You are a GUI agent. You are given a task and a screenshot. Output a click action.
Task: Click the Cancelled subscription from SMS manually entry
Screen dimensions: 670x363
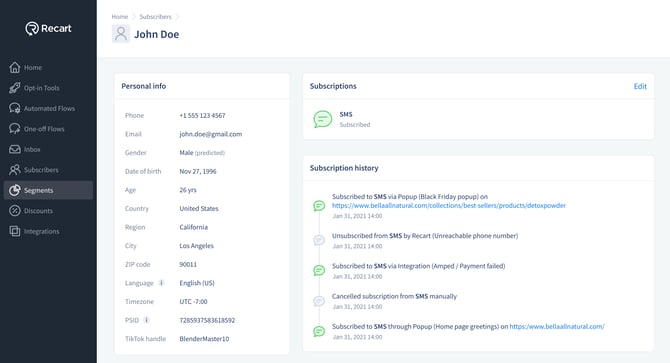[x=394, y=296]
